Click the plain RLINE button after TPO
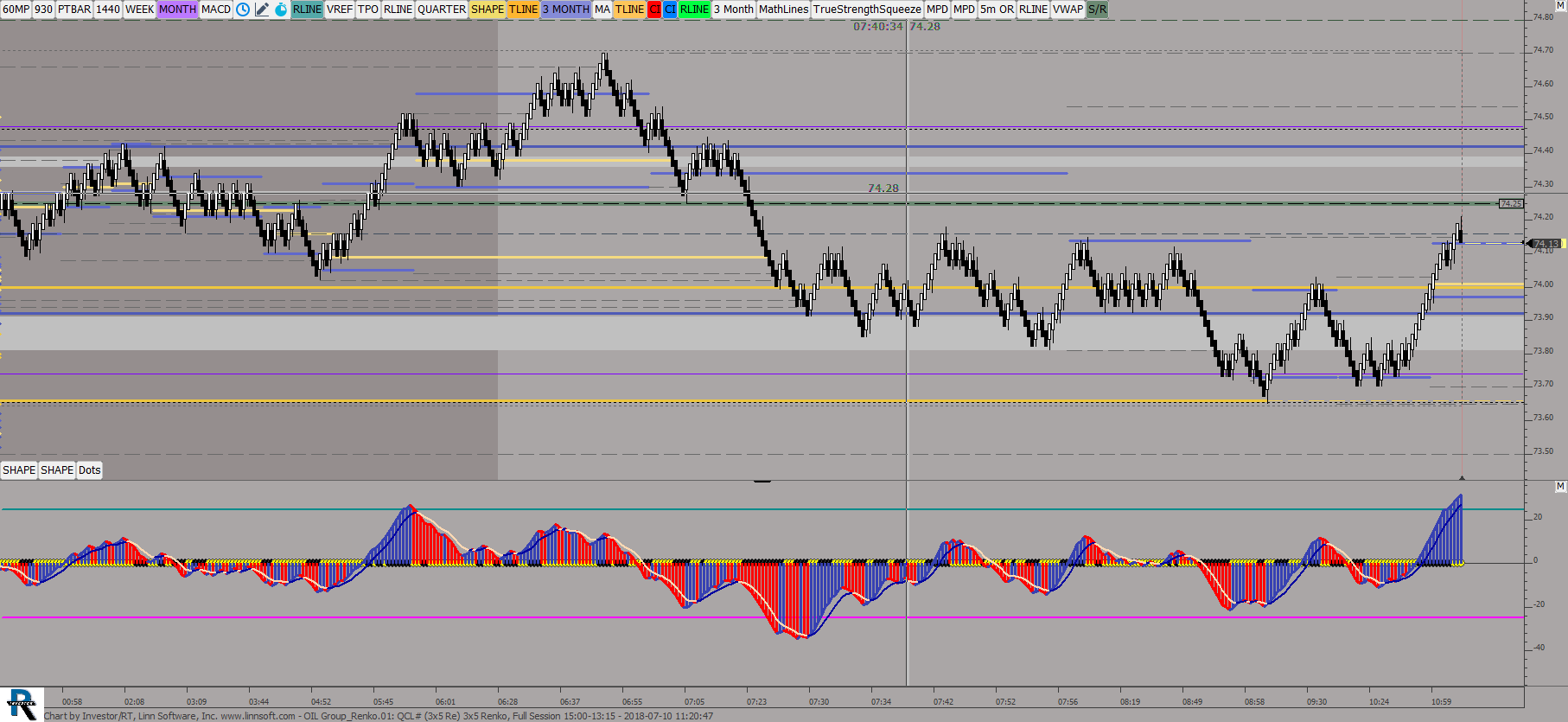The height and width of the screenshot is (722, 1568). coord(398,10)
